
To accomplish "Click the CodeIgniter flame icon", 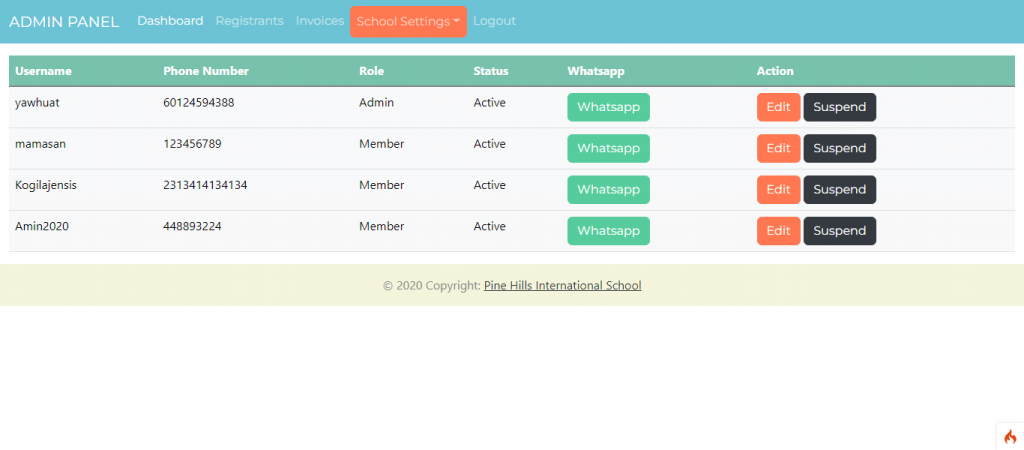I will 1009,436.
